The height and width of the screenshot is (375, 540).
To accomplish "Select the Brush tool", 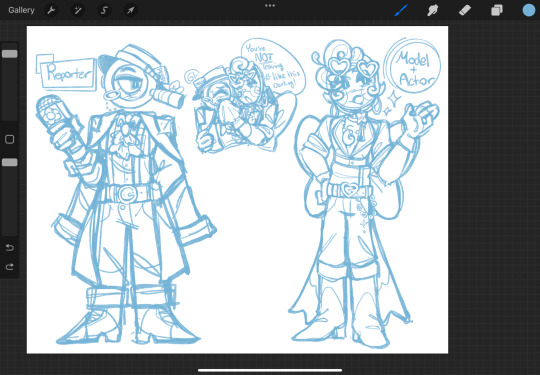I will (401, 10).
